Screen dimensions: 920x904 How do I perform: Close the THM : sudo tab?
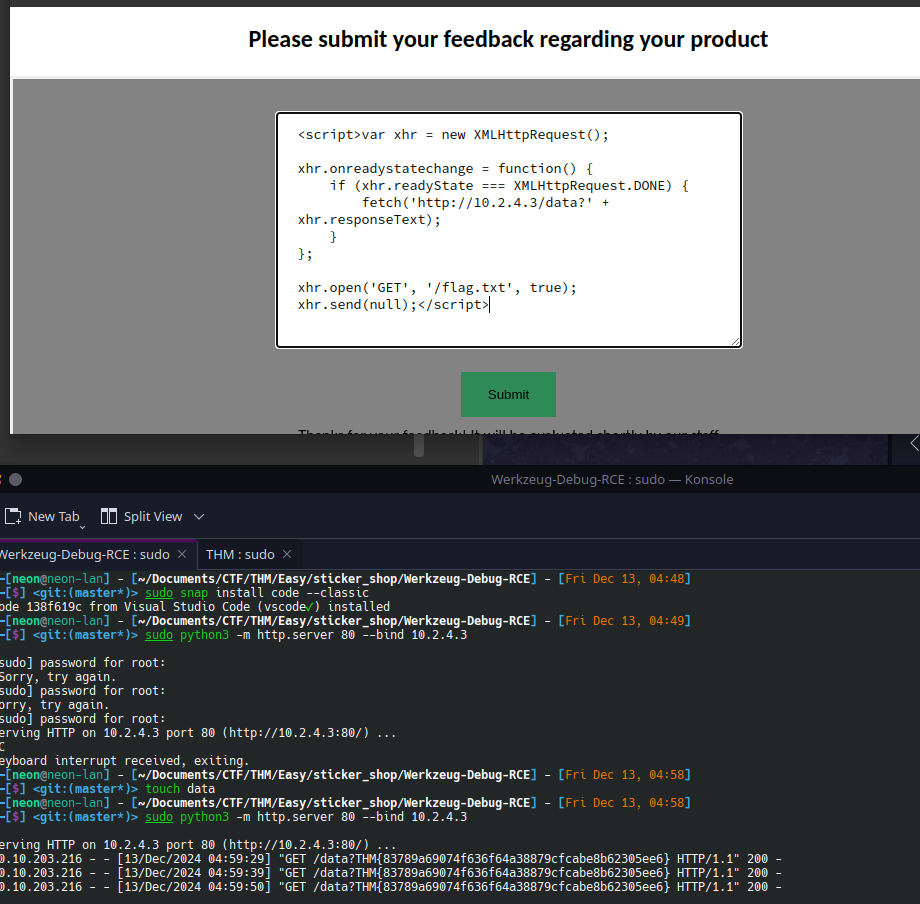[x=287, y=554]
